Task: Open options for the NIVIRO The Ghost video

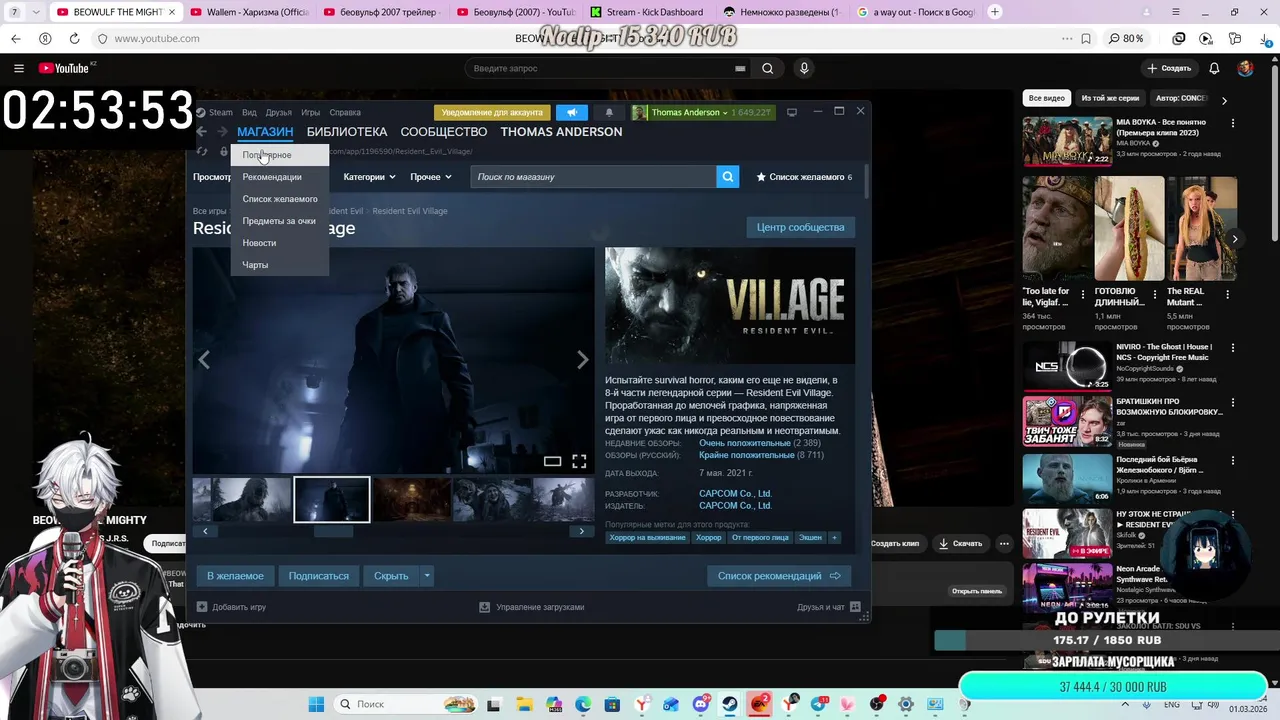Action: (1232, 348)
